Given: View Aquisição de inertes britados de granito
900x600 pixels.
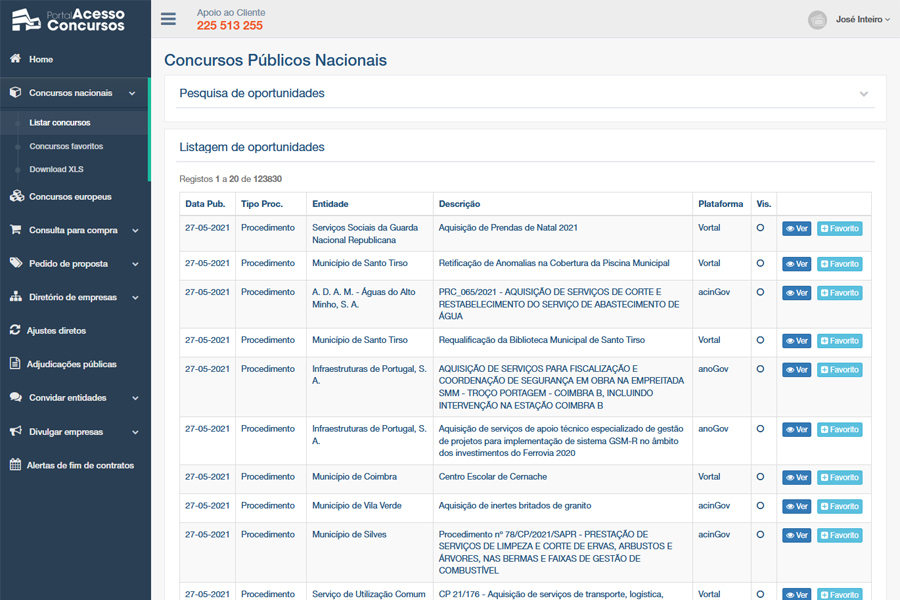Looking at the screenshot, I should click(796, 506).
